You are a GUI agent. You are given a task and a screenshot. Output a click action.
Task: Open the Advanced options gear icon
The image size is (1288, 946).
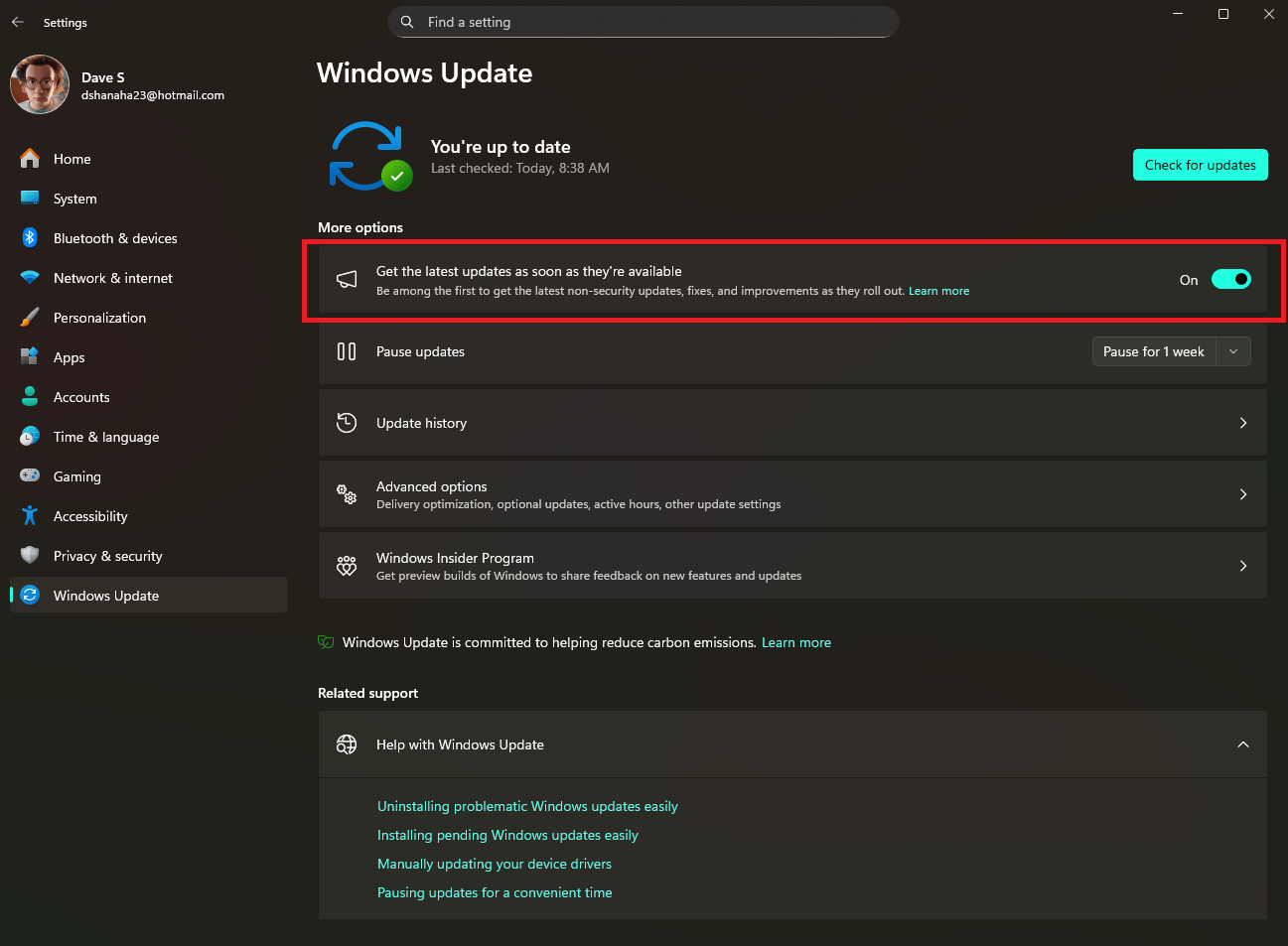(346, 493)
